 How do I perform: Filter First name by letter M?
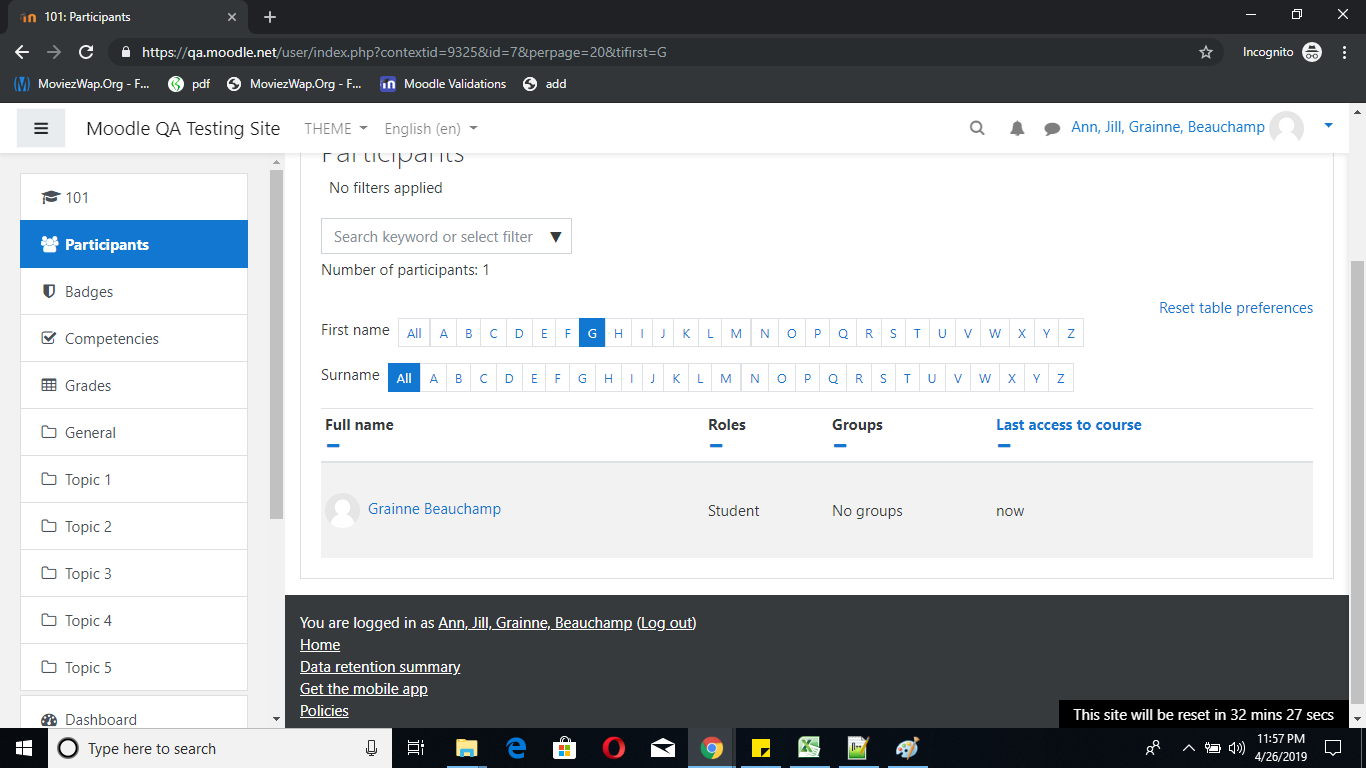pyautogui.click(x=736, y=333)
